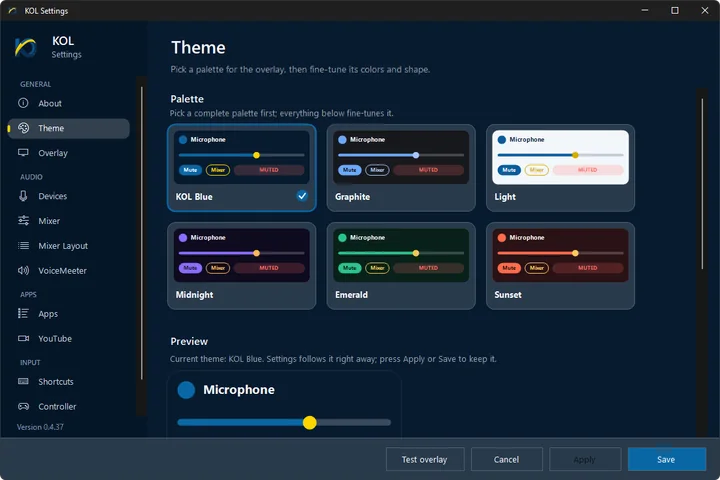
Task: Open the Shortcuts page
Action: point(69,382)
